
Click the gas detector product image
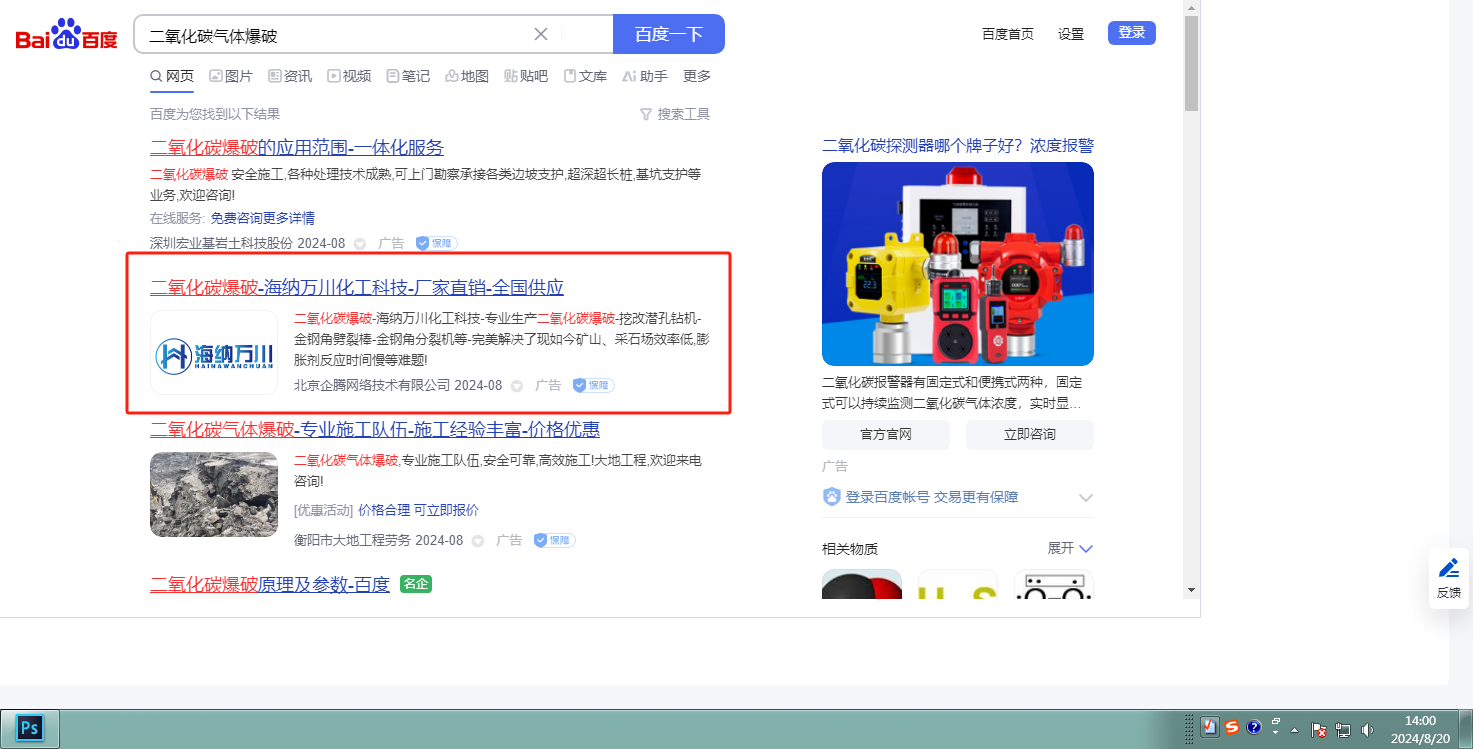click(x=958, y=264)
